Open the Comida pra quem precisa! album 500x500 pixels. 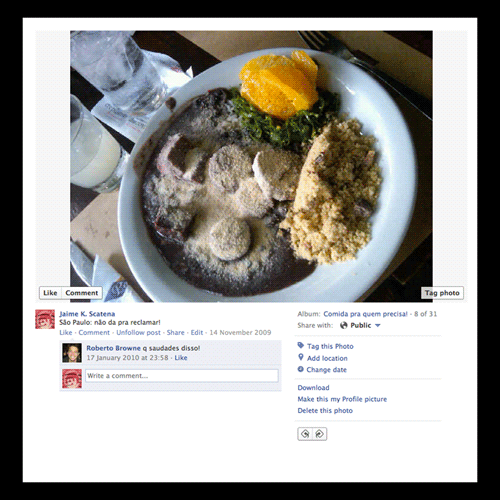coord(365,314)
